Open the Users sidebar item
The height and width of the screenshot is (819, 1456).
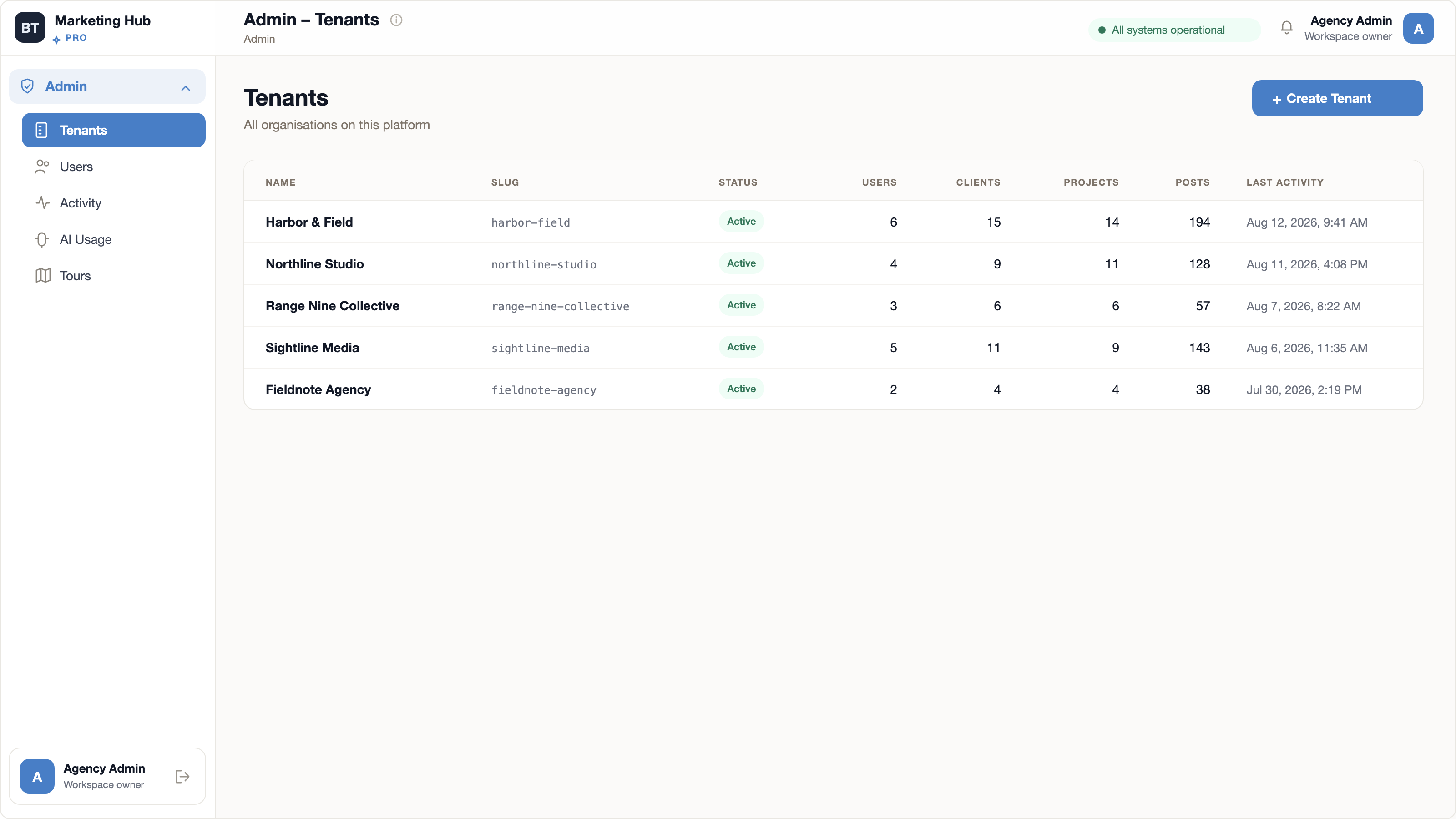[x=114, y=167]
